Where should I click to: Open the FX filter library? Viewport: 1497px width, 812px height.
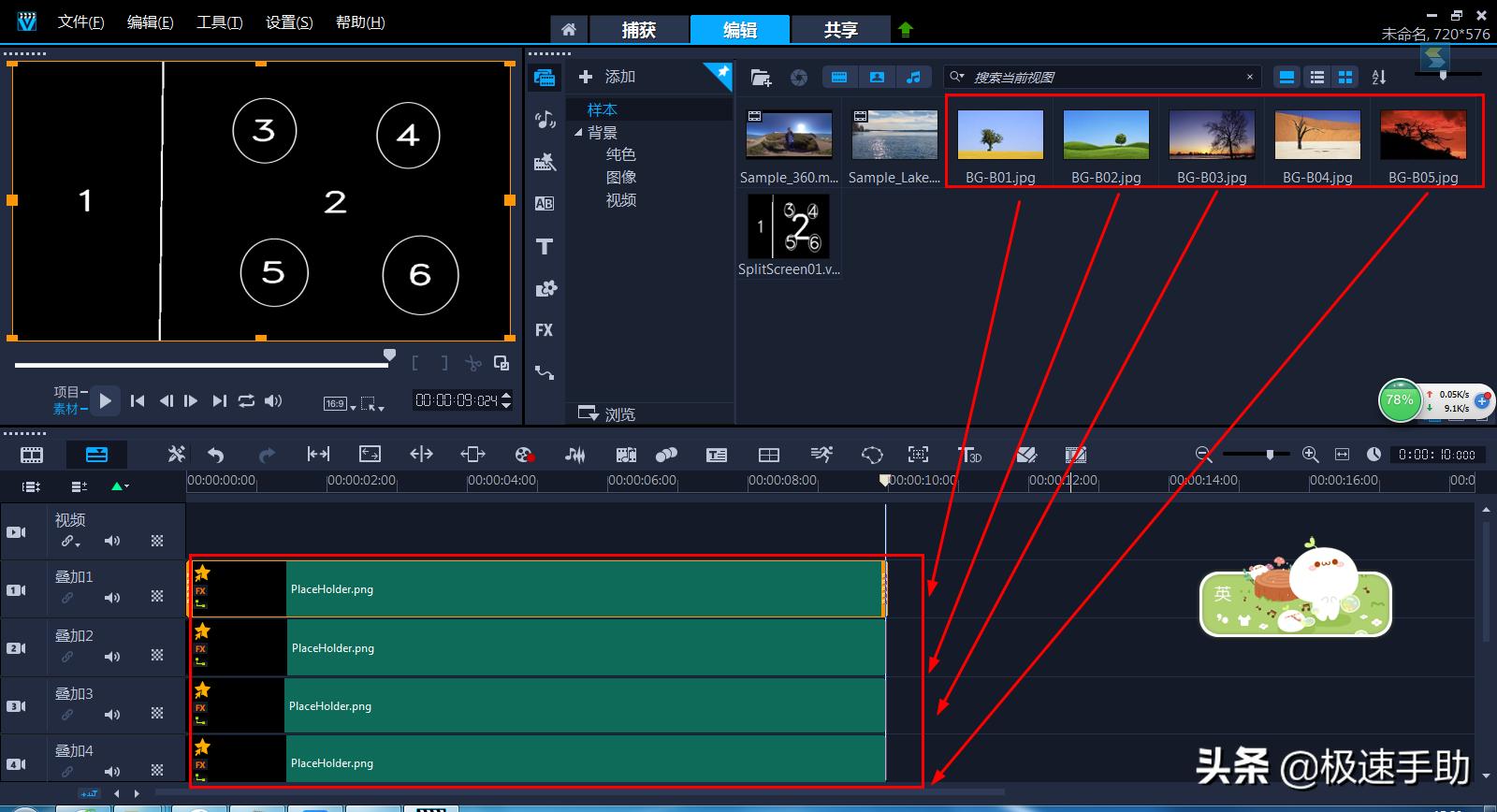(545, 330)
